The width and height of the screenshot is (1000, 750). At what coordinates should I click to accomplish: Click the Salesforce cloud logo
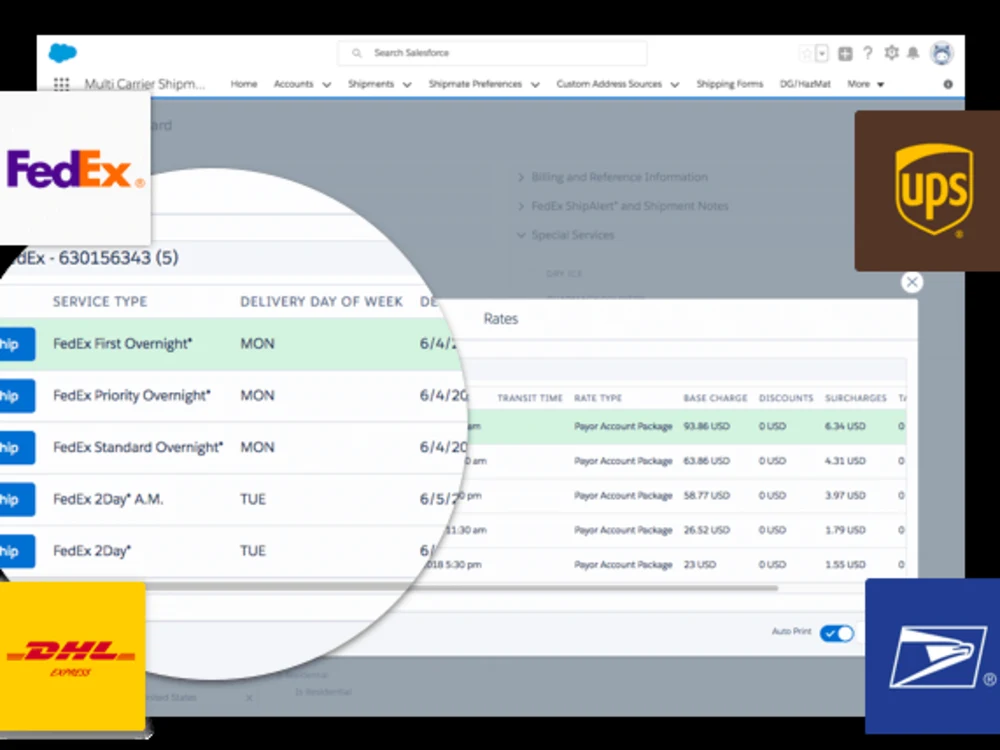point(62,53)
